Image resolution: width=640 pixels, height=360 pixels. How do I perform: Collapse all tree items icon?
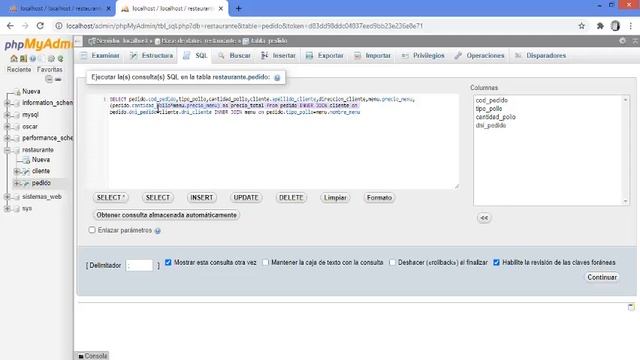49,79
